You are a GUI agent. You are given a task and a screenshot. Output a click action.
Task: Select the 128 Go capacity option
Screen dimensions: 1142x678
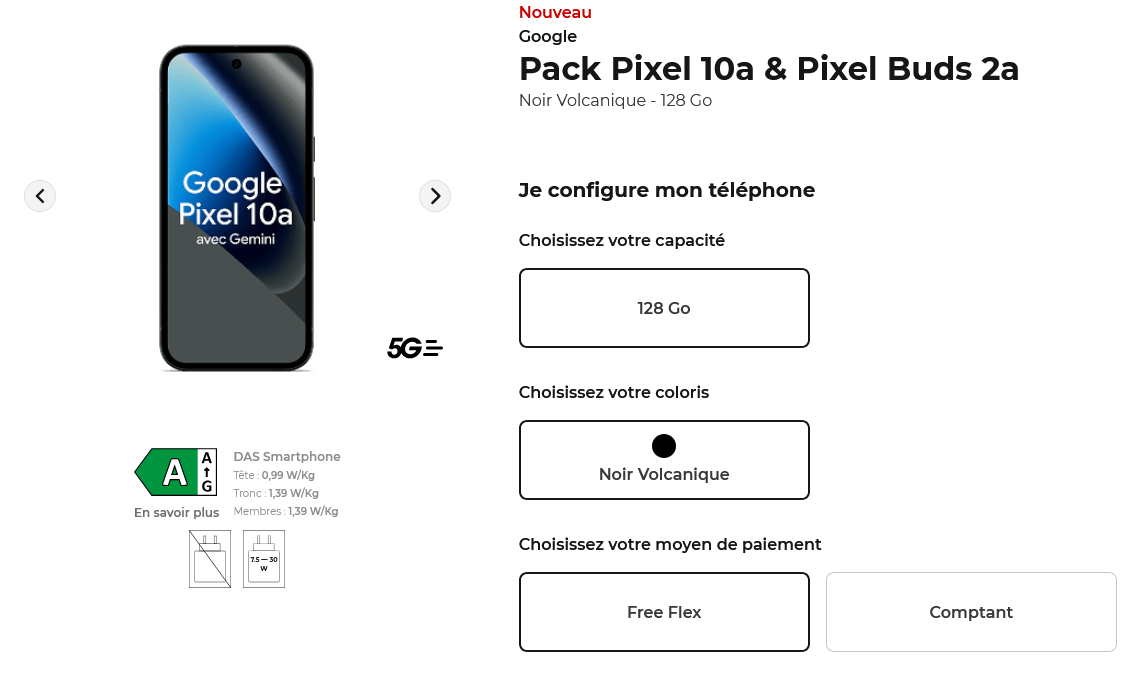click(x=664, y=308)
